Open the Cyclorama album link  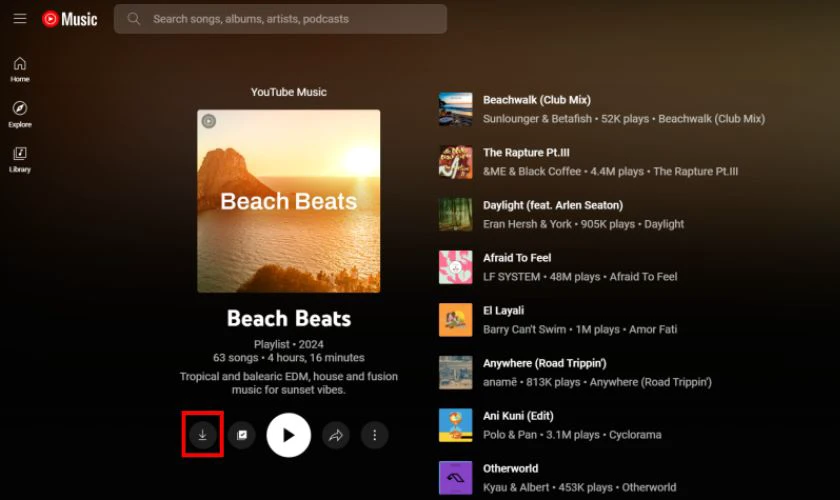point(635,435)
